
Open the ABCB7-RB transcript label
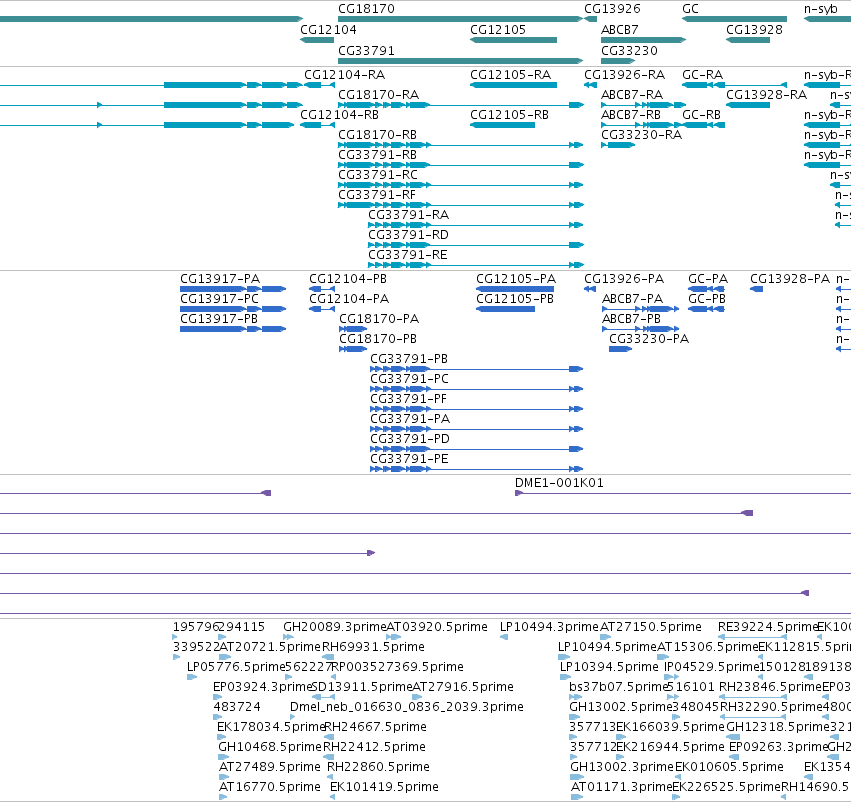tap(631, 115)
